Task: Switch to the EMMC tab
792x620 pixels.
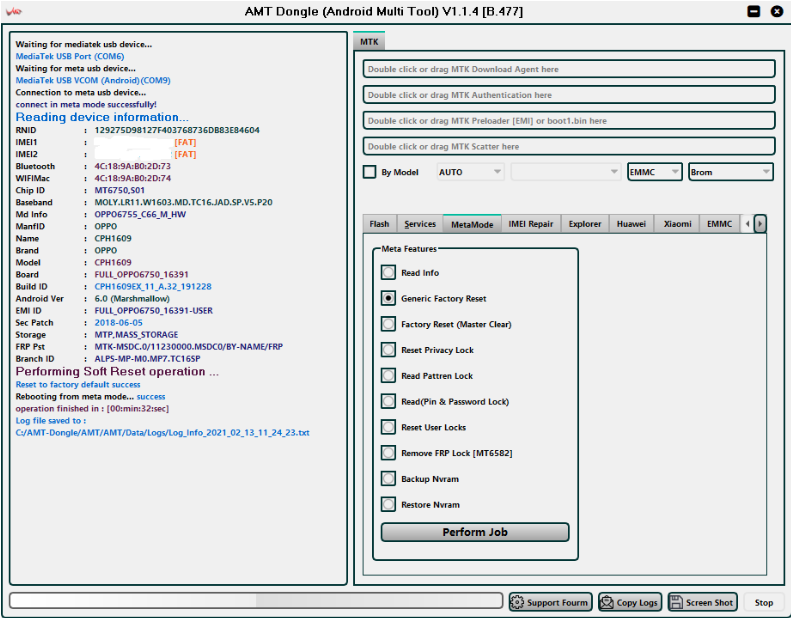Action: pyautogui.click(x=719, y=224)
